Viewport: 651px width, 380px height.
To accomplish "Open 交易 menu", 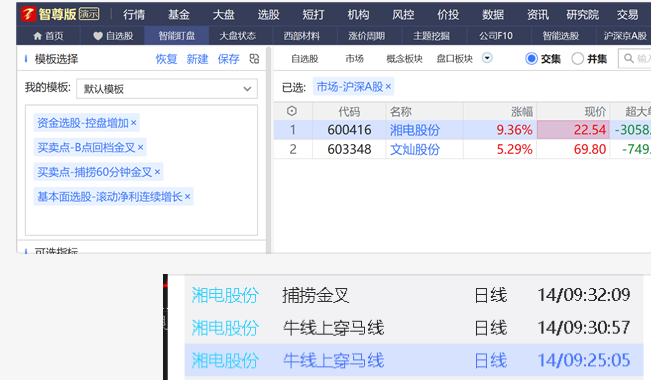I will [x=627, y=15].
